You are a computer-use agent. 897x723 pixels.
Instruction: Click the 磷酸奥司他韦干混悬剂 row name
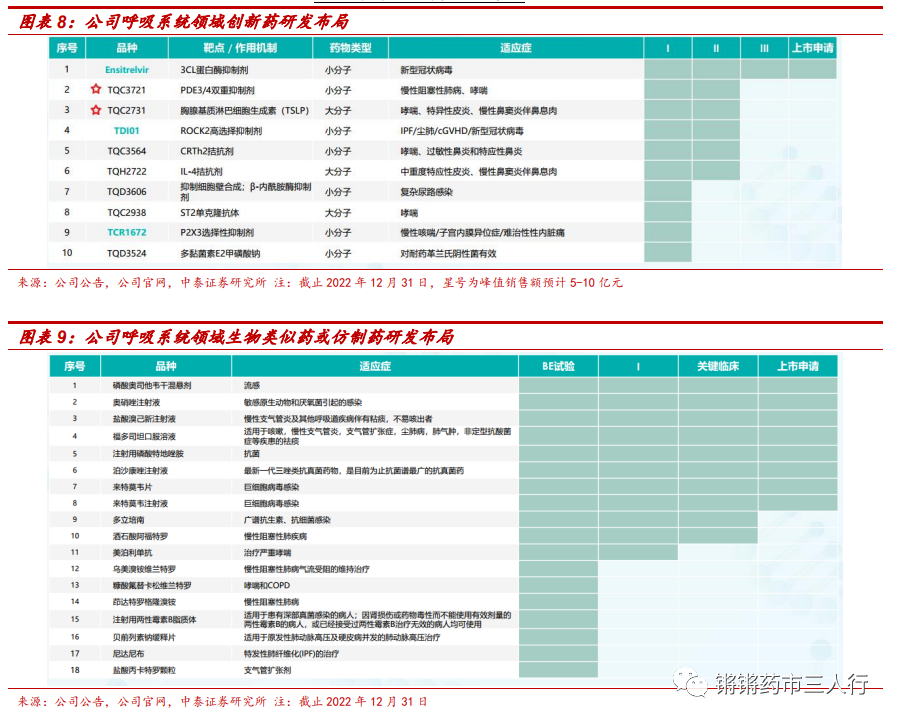click(152, 386)
